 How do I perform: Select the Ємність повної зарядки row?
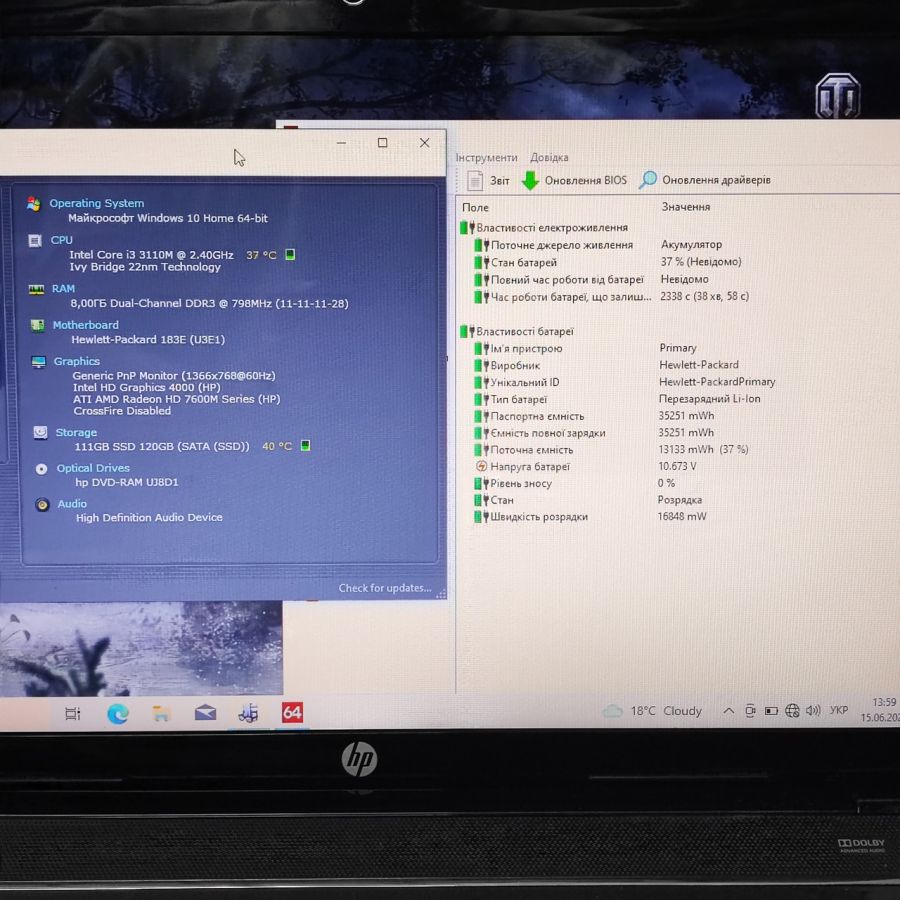[x=594, y=433]
